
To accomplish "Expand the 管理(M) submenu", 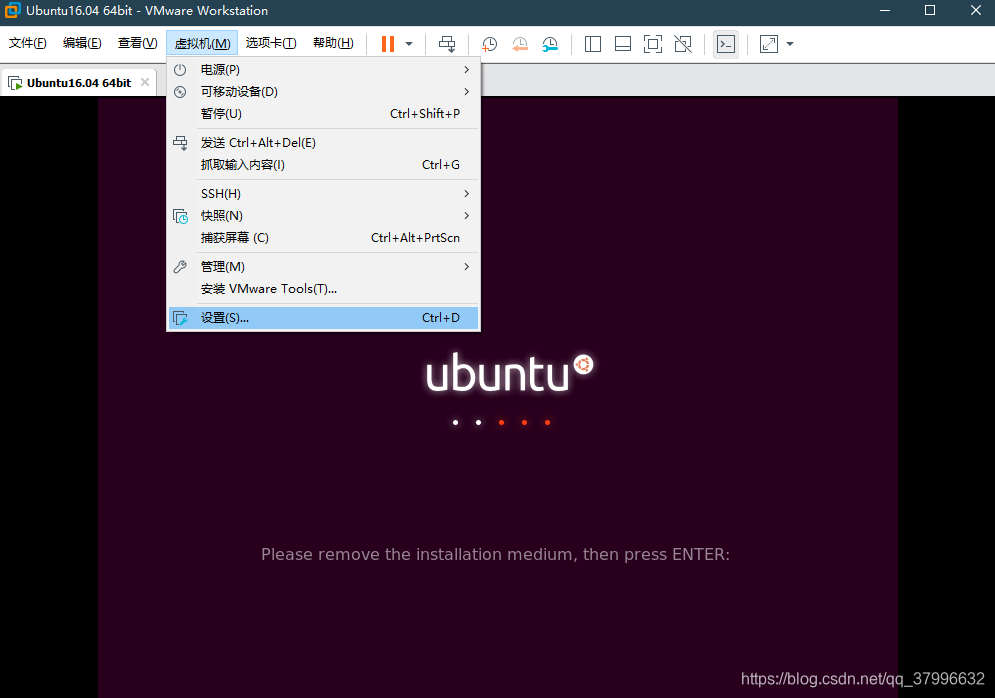I will 324,267.
